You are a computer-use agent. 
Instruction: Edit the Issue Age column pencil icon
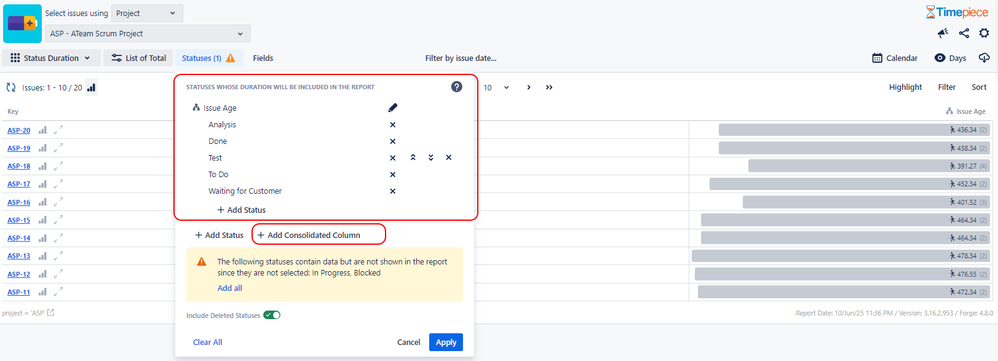tap(393, 108)
